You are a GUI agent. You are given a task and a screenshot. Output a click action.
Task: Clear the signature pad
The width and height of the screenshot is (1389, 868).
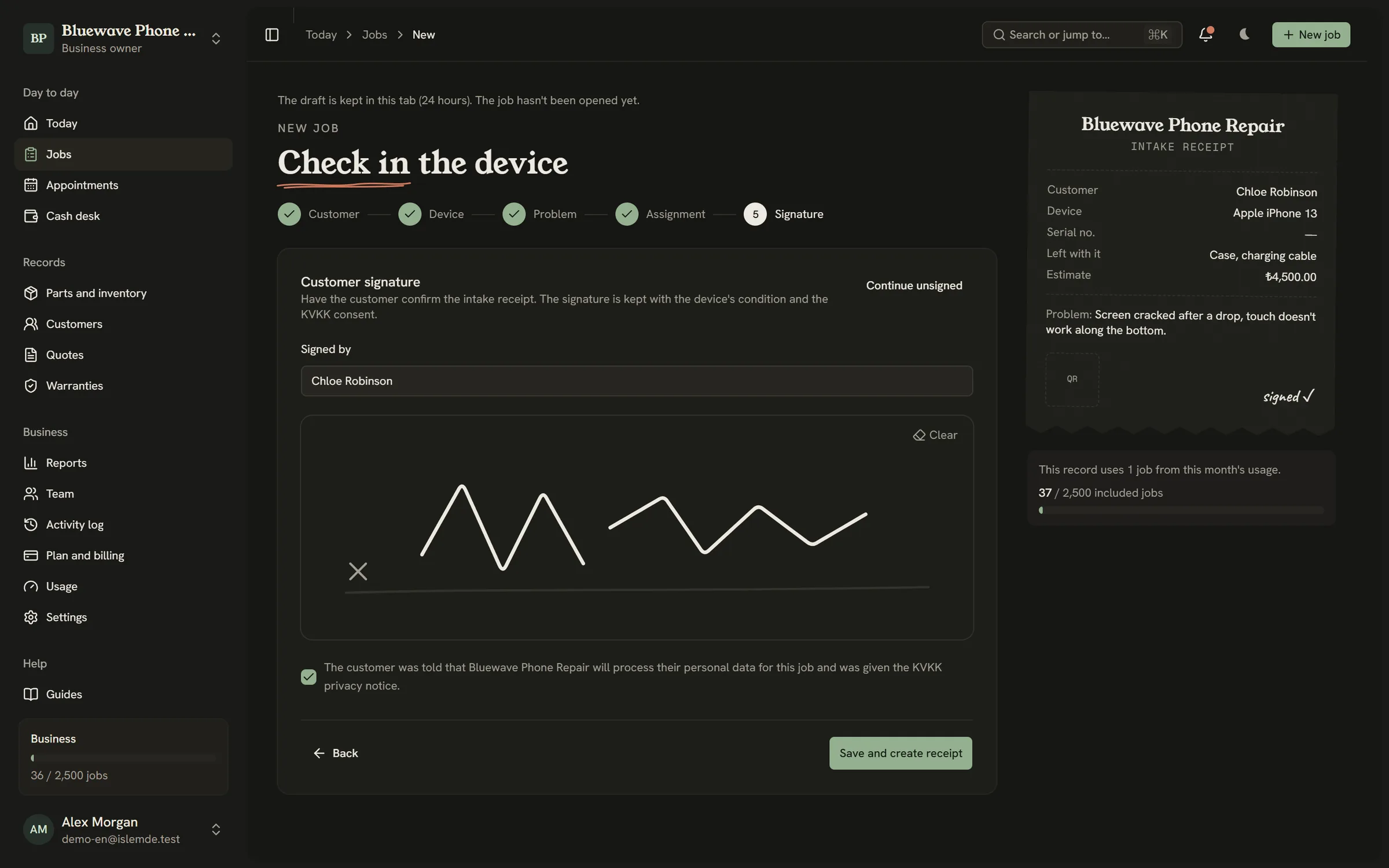tap(935, 435)
